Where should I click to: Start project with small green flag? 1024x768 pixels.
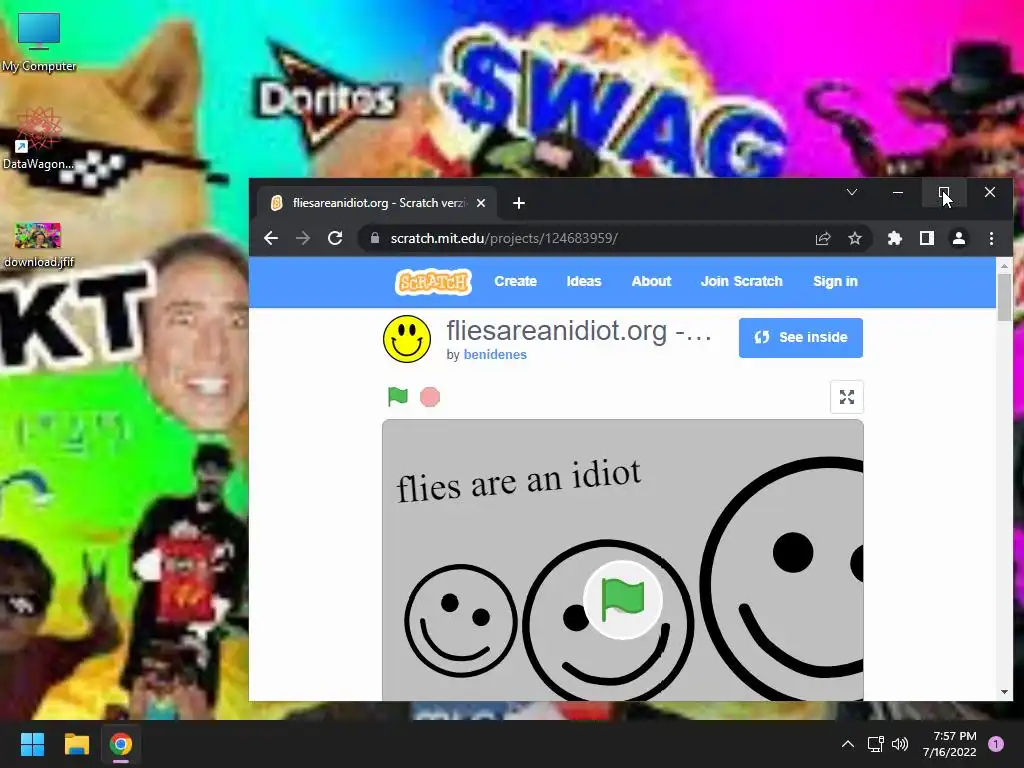pyautogui.click(x=398, y=396)
